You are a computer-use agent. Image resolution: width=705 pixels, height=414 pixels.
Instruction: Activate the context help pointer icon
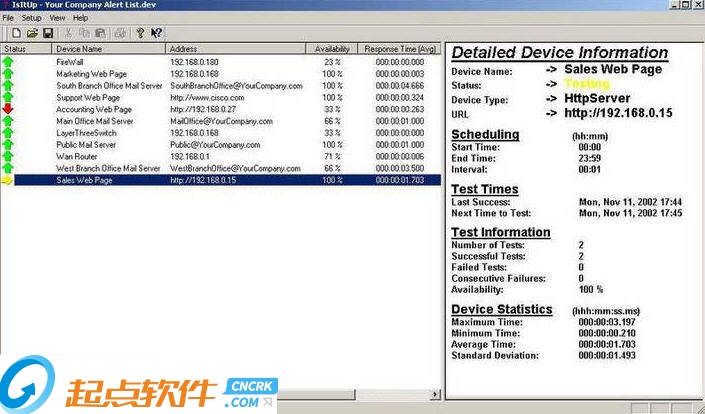pos(156,33)
